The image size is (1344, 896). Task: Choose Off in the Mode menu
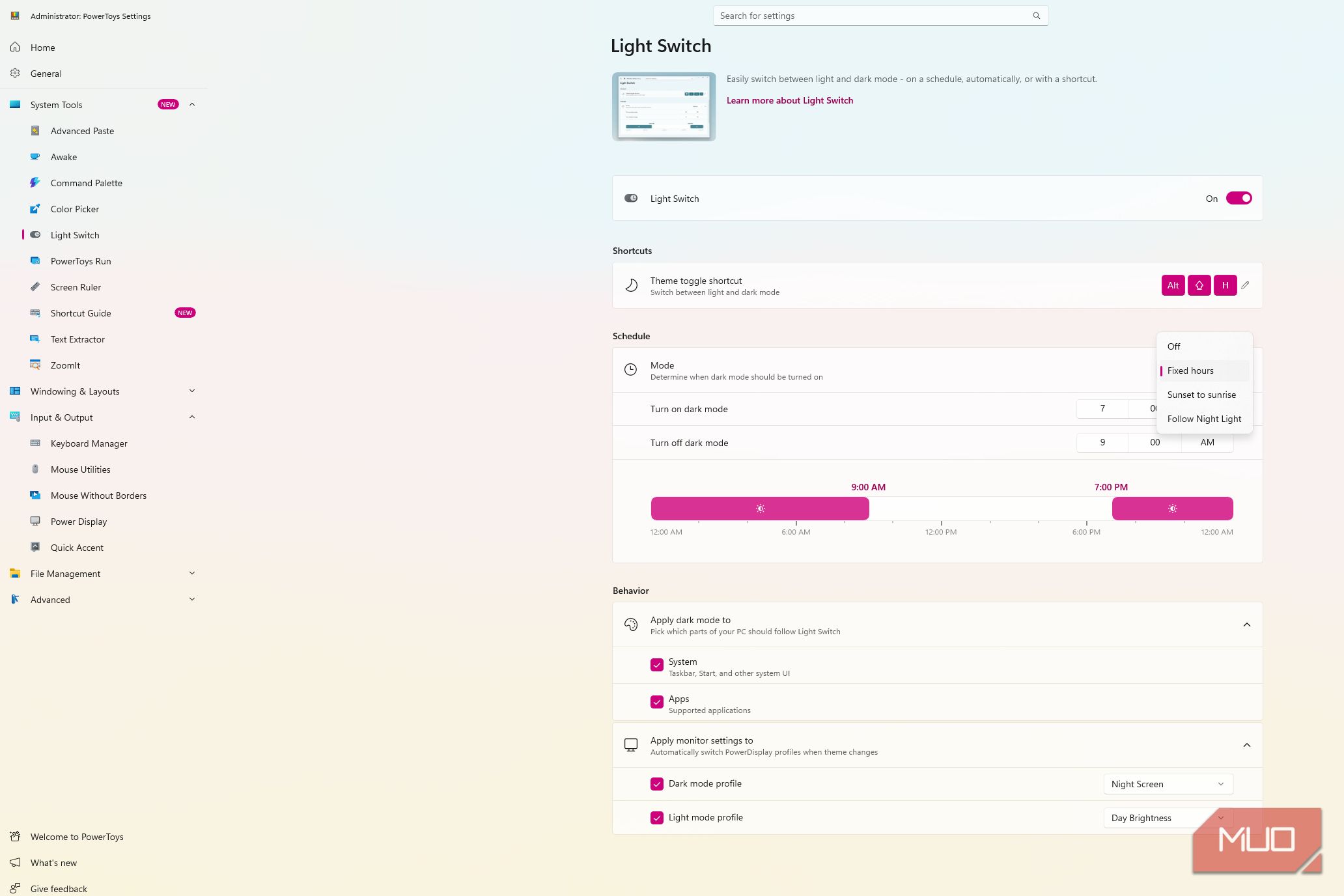point(1205,347)
